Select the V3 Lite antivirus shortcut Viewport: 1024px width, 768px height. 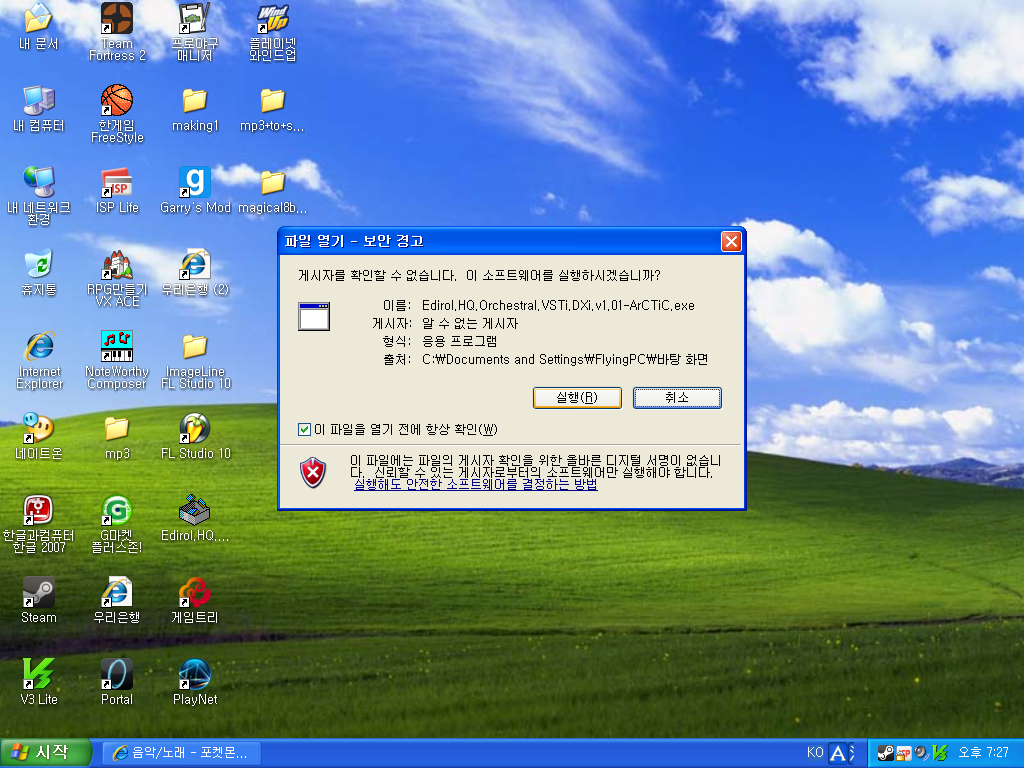coord(39,682)
